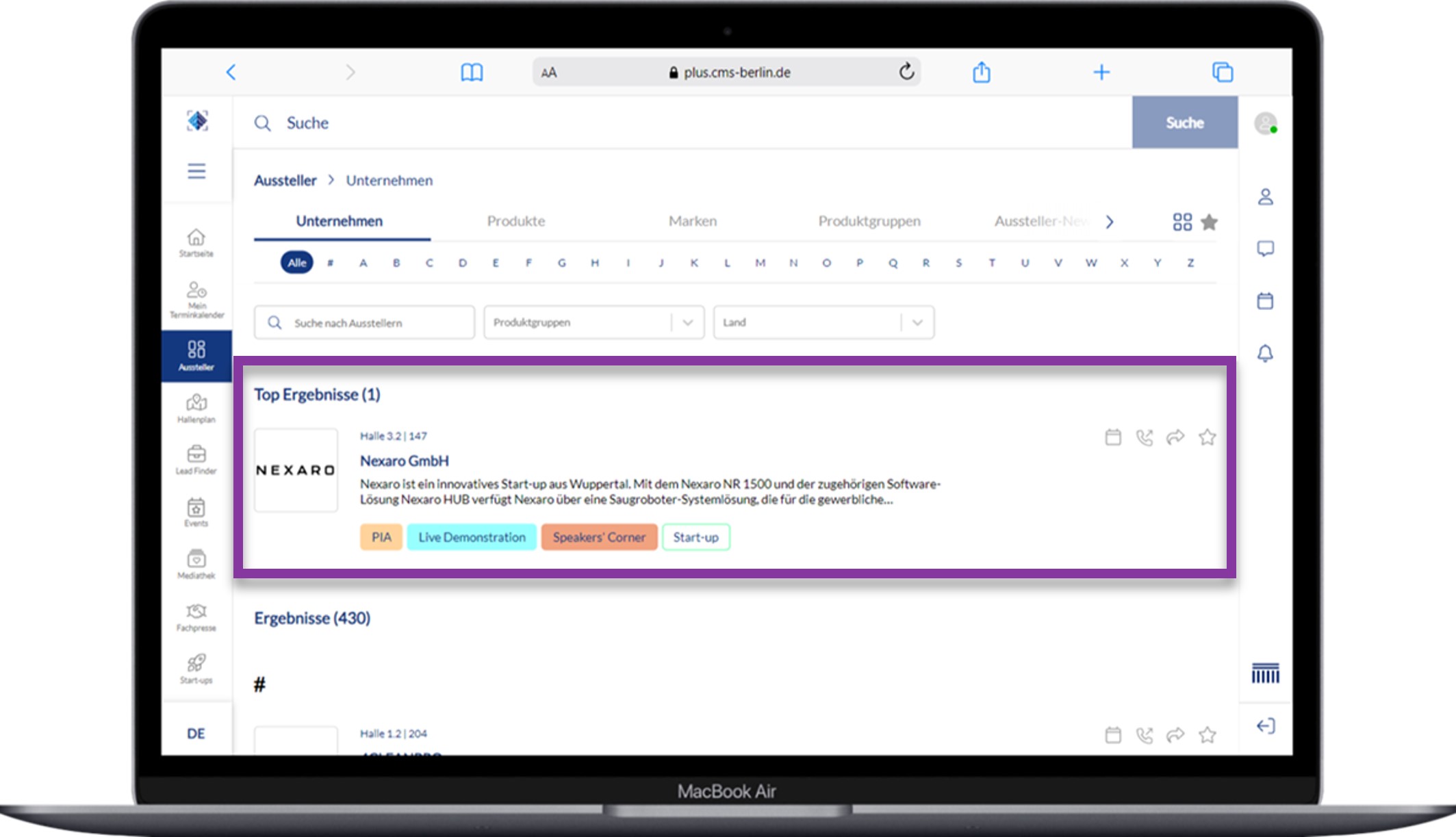This screenshot has height=837, width=1456.
Task: Click the phone icon on Nexaro listing
Action: click(1145, 436)
